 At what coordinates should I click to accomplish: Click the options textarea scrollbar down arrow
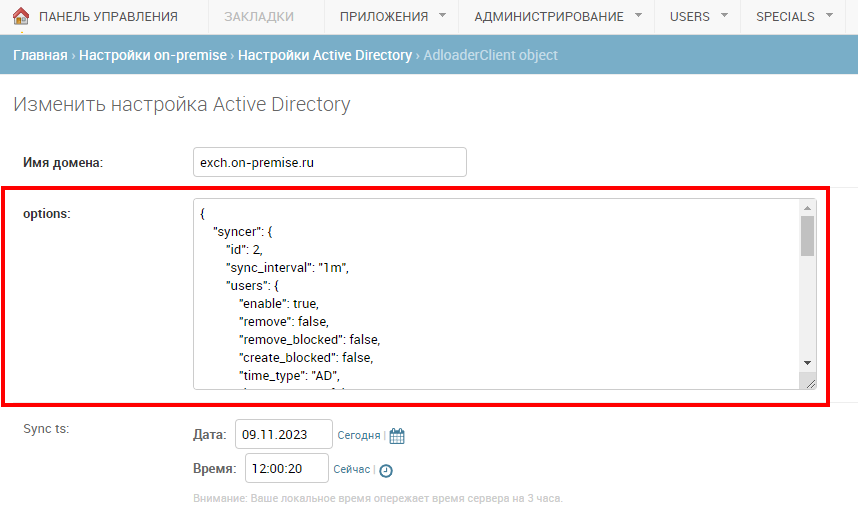(x=807, y=362)
